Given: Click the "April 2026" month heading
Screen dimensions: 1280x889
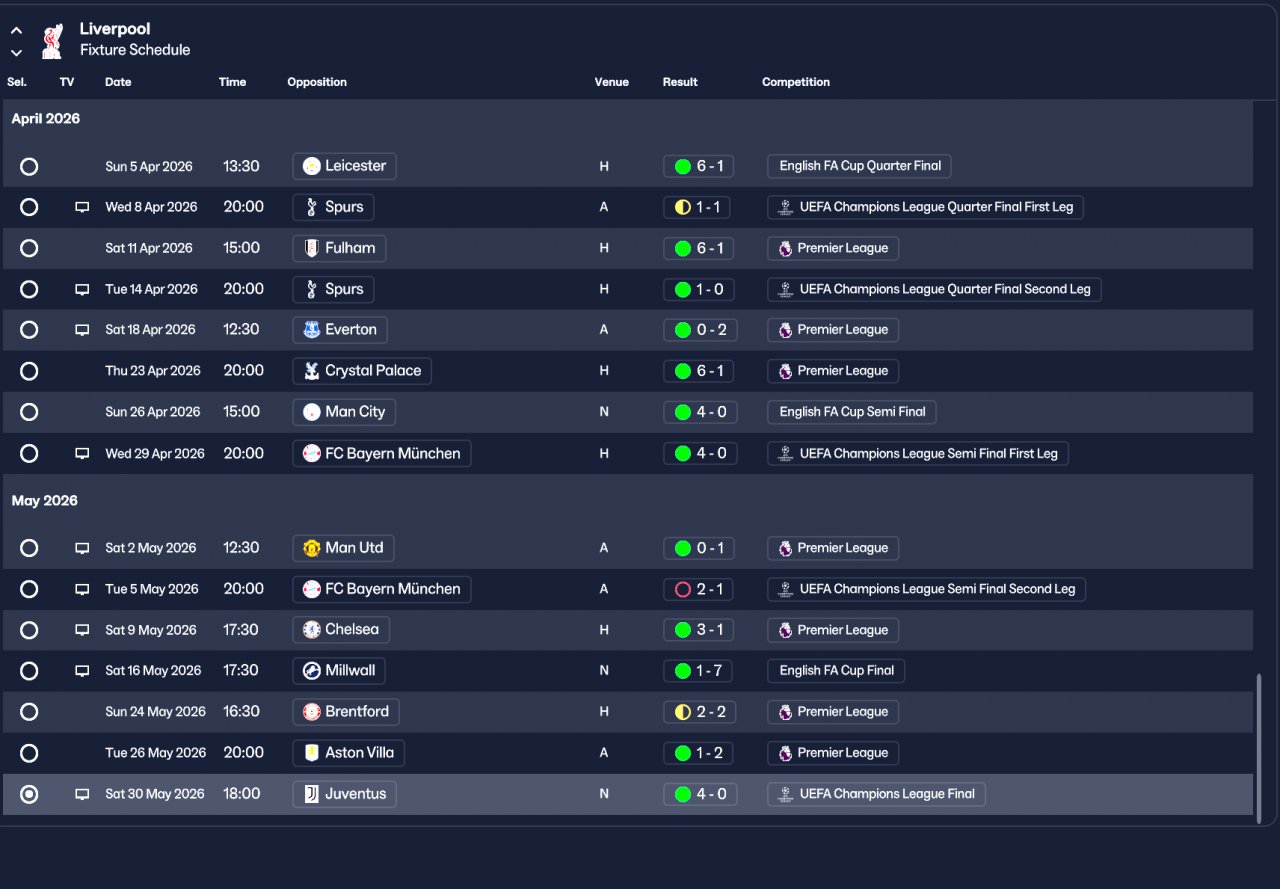Looking at the screenshot, I should 46,119.
